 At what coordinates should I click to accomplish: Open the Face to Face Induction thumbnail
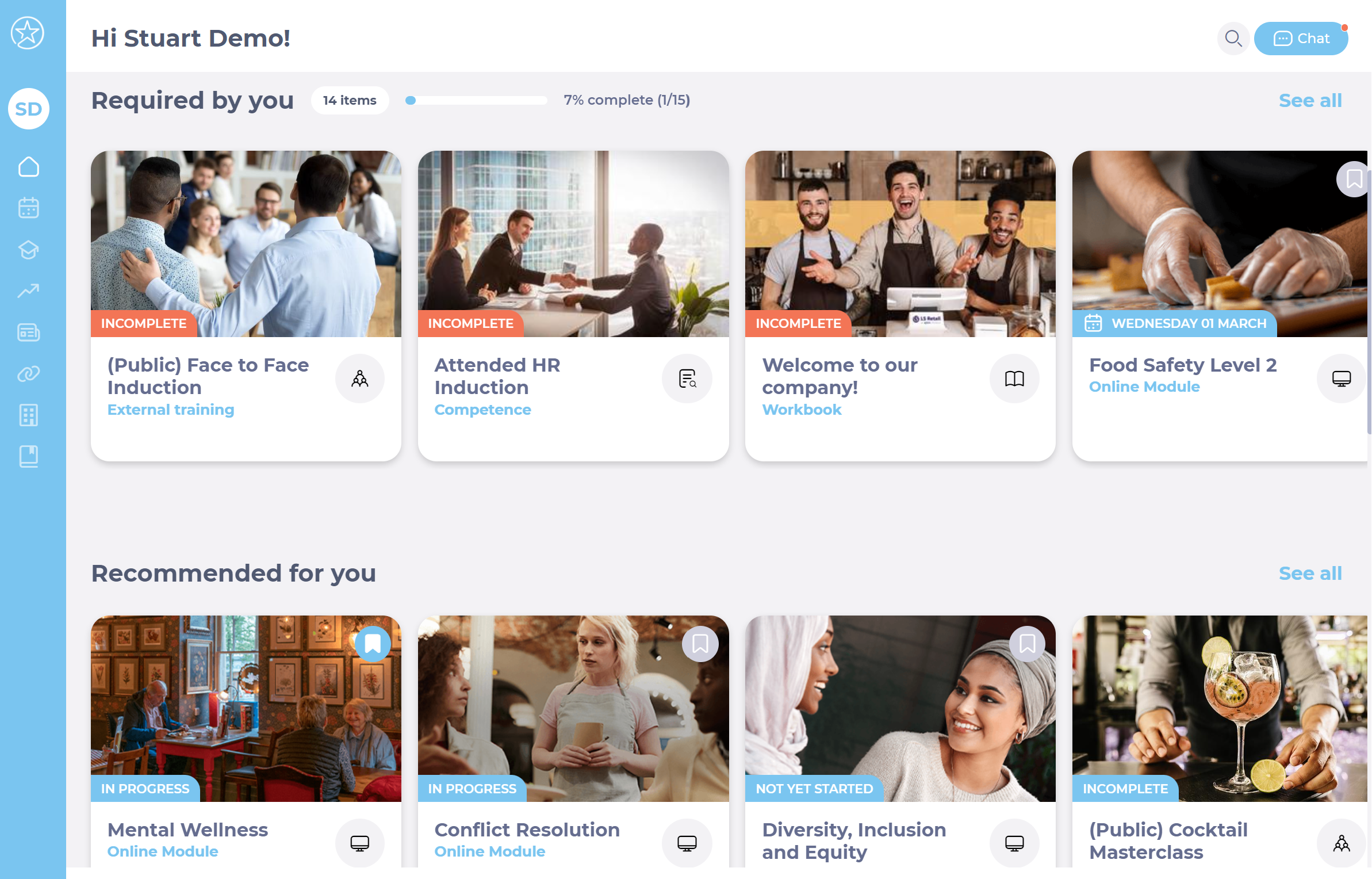coord(246,244)
